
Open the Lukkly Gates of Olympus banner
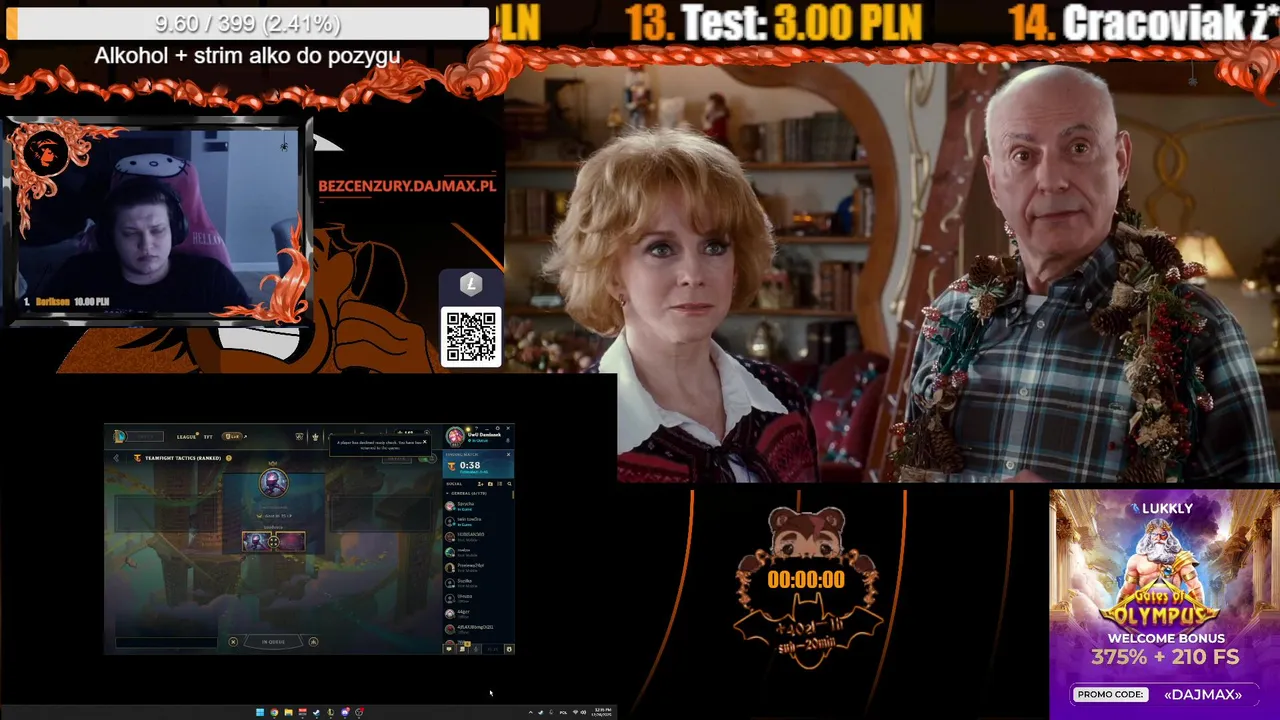[x=1164, y=604]
